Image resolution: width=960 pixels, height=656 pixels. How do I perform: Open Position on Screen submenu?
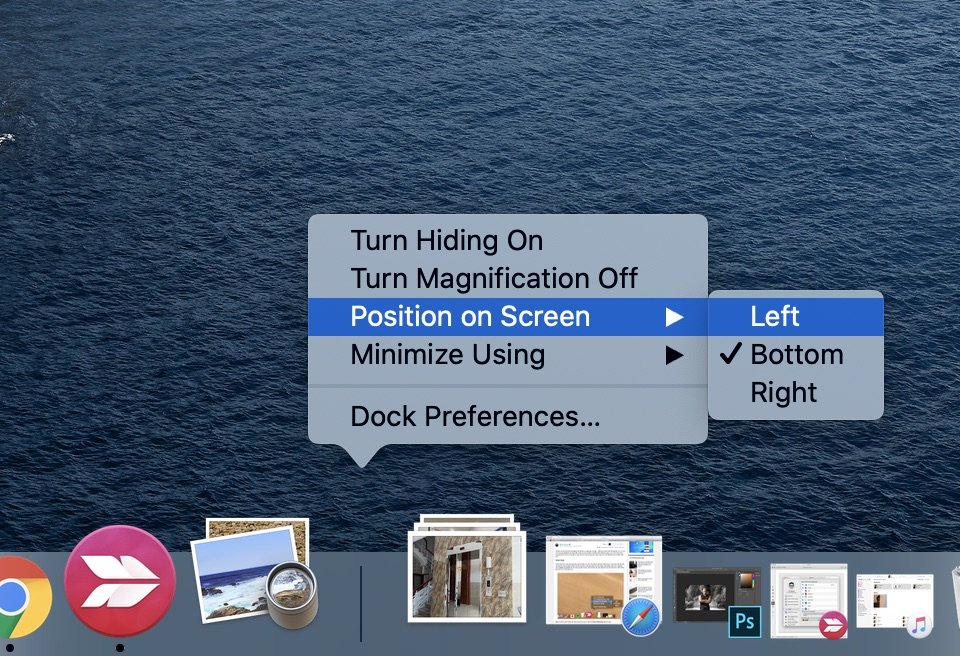coord(508,317)
